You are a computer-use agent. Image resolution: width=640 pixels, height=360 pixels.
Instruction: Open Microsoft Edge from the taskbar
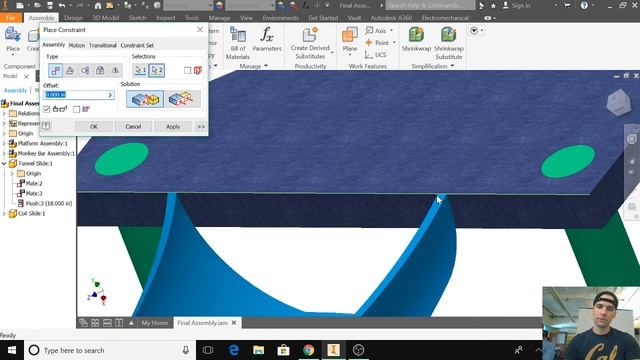pos(233,350)
